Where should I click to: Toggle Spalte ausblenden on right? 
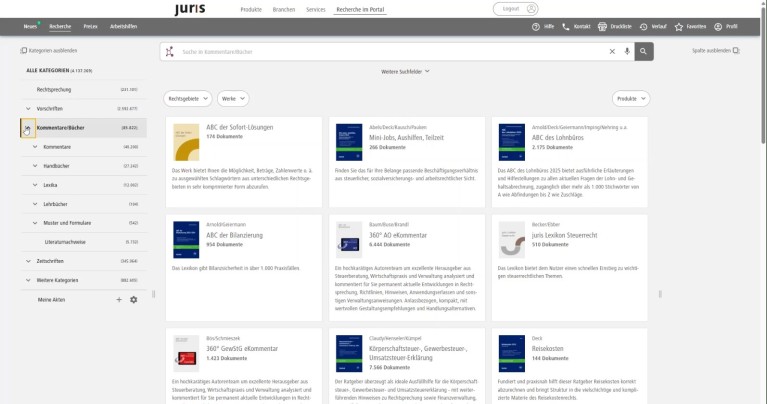tap(715, 50)
